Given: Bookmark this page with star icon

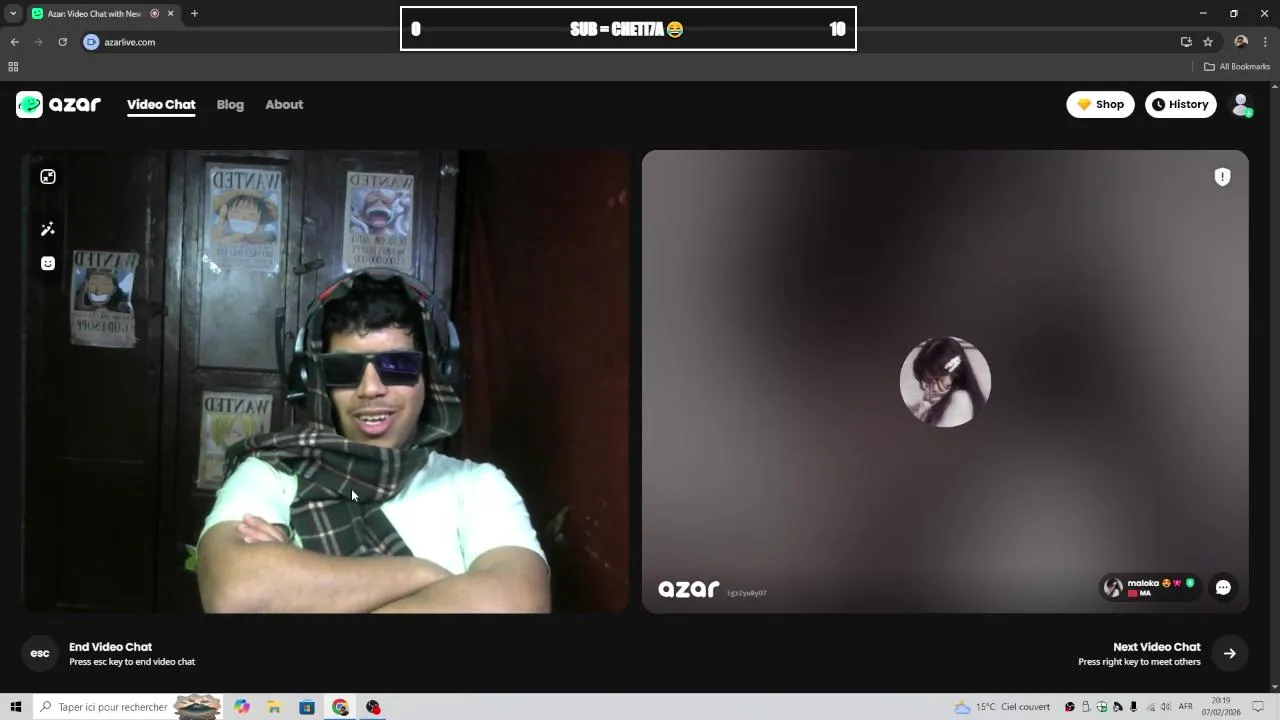Looking at the screenshot, I should pyautogui.click(x=1208, y=42).
